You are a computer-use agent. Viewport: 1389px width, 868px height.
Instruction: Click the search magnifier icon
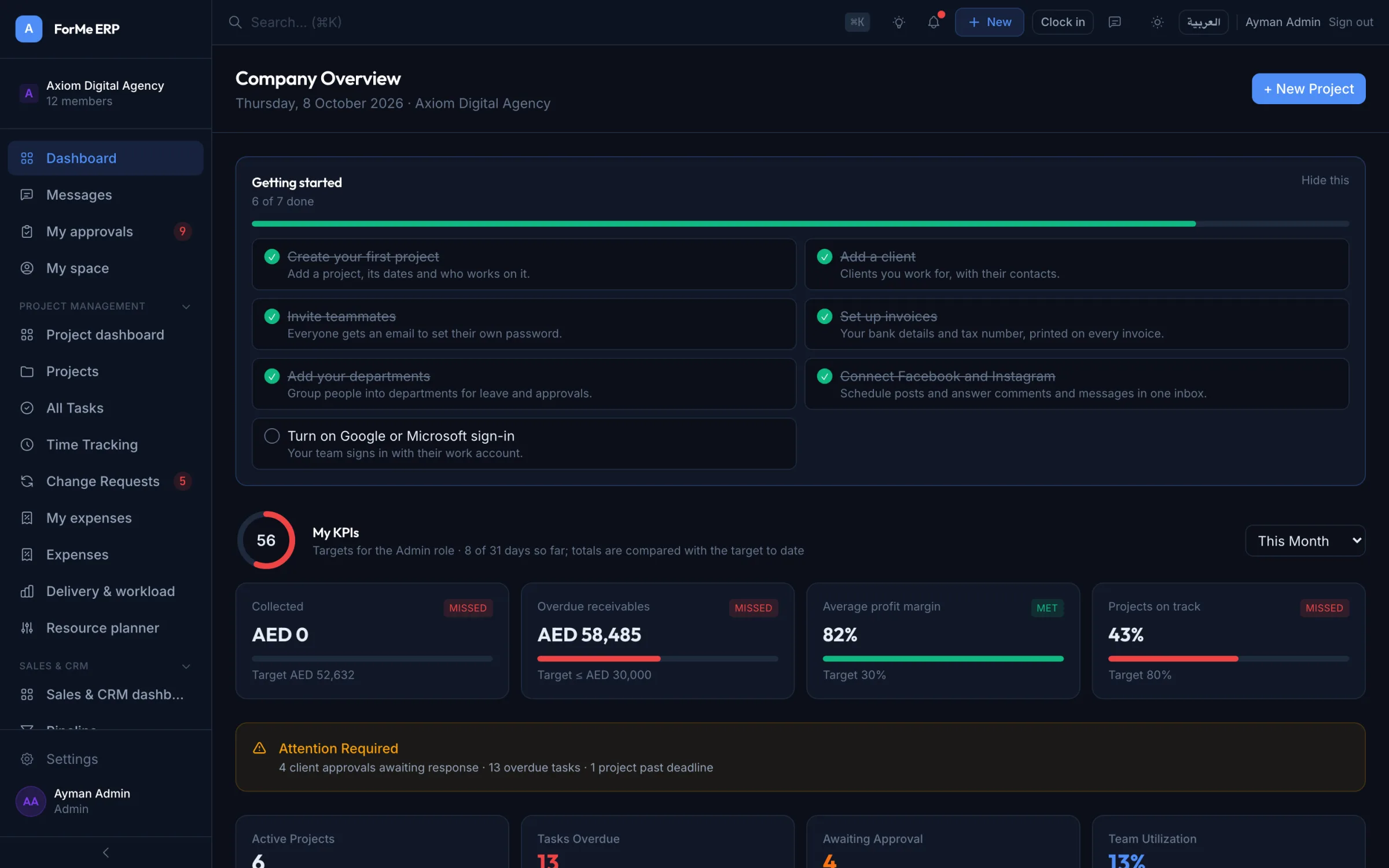pos(235,22)
